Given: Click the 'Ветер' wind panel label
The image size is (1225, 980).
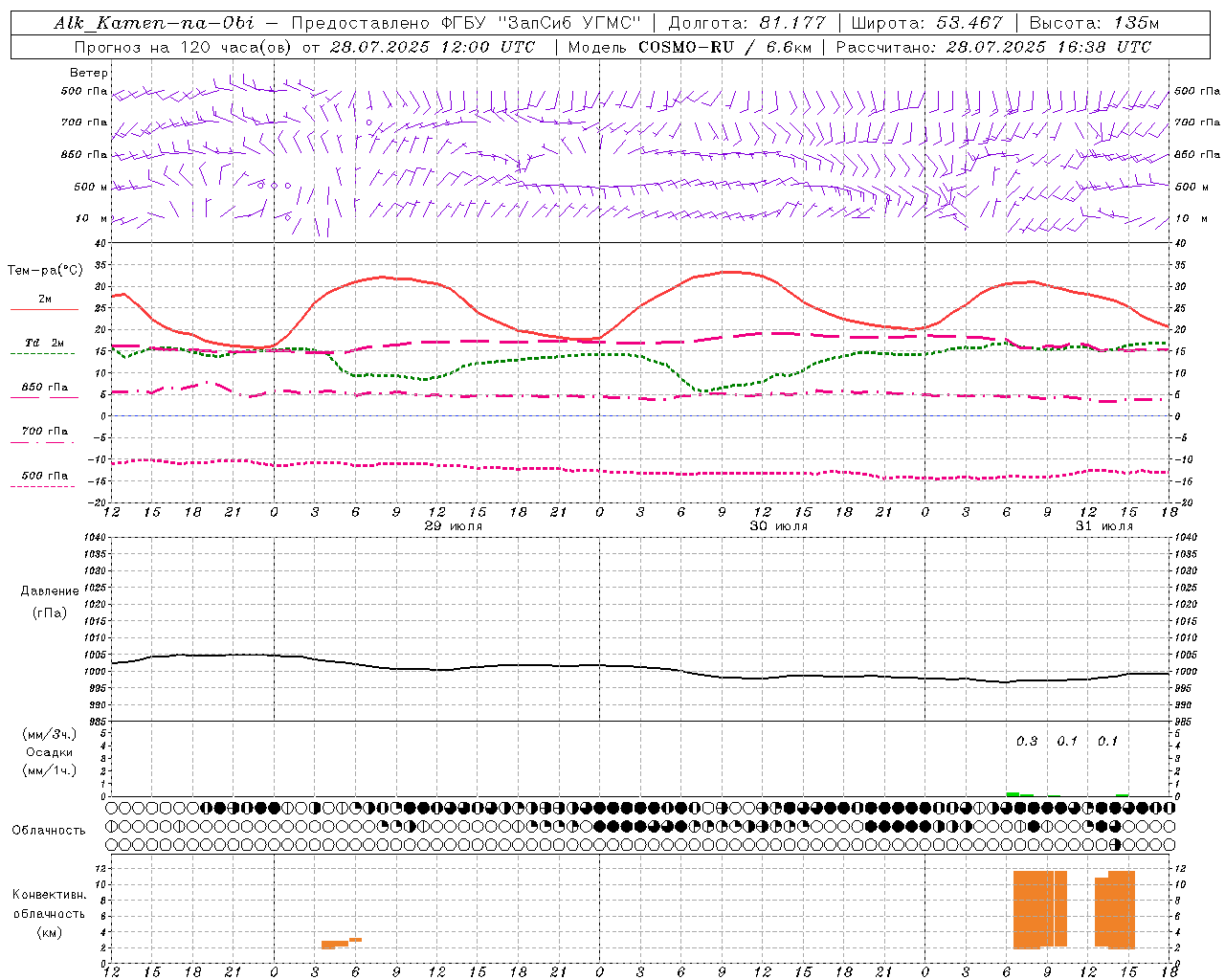Looking at the screenshot, I should (x=89, y=73).
